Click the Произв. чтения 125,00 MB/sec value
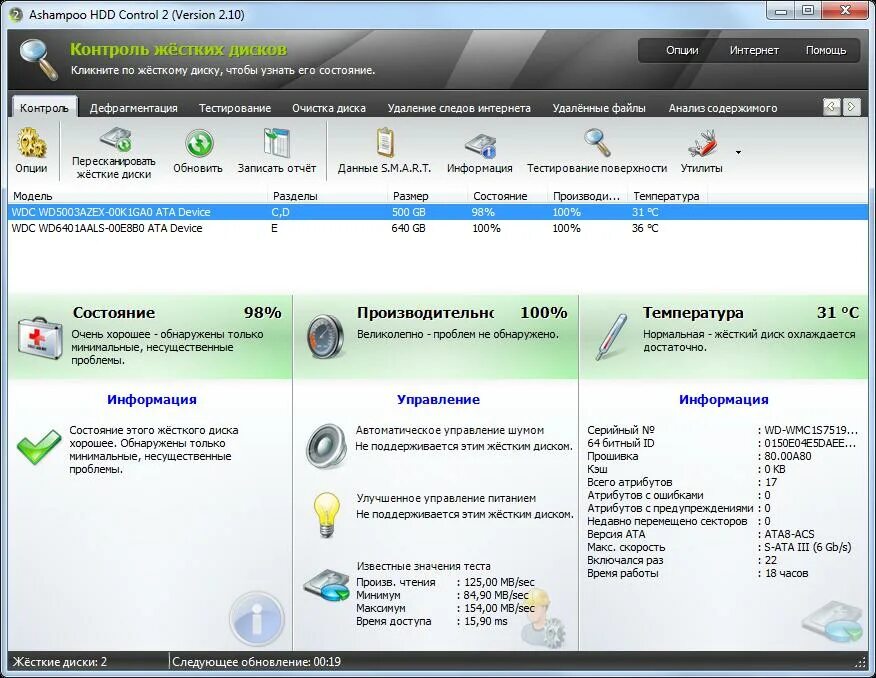The image size is (876, 678). point(499,582)
